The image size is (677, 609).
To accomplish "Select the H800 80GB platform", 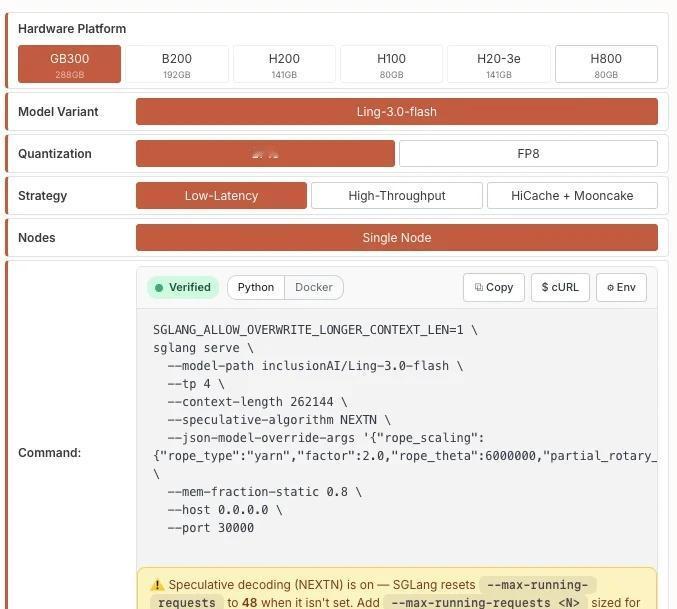I will point(606,64).
